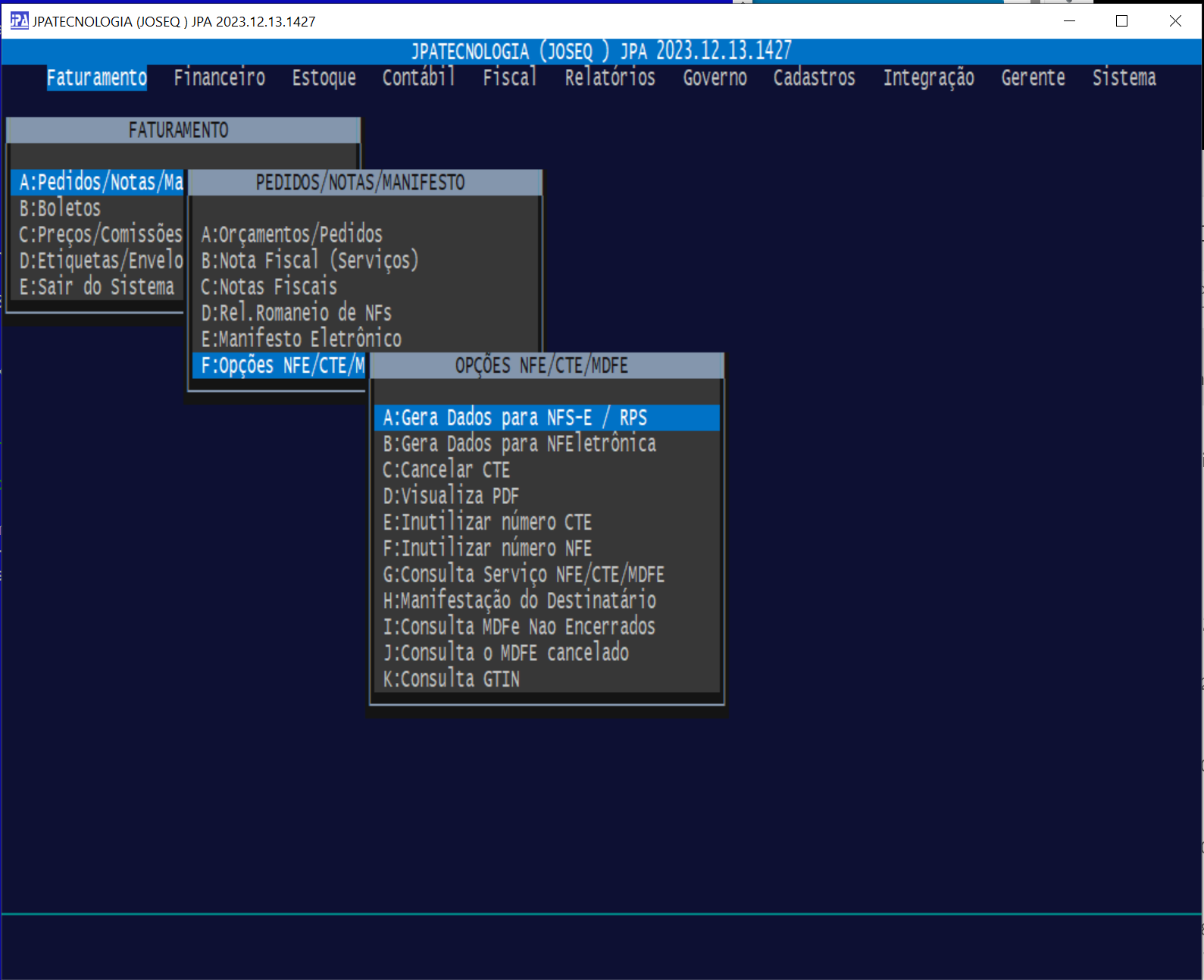Choose E:Sair do Sistema option
Image resolution: width=1204 pixels, height=980 pixels.
[97, 287]
